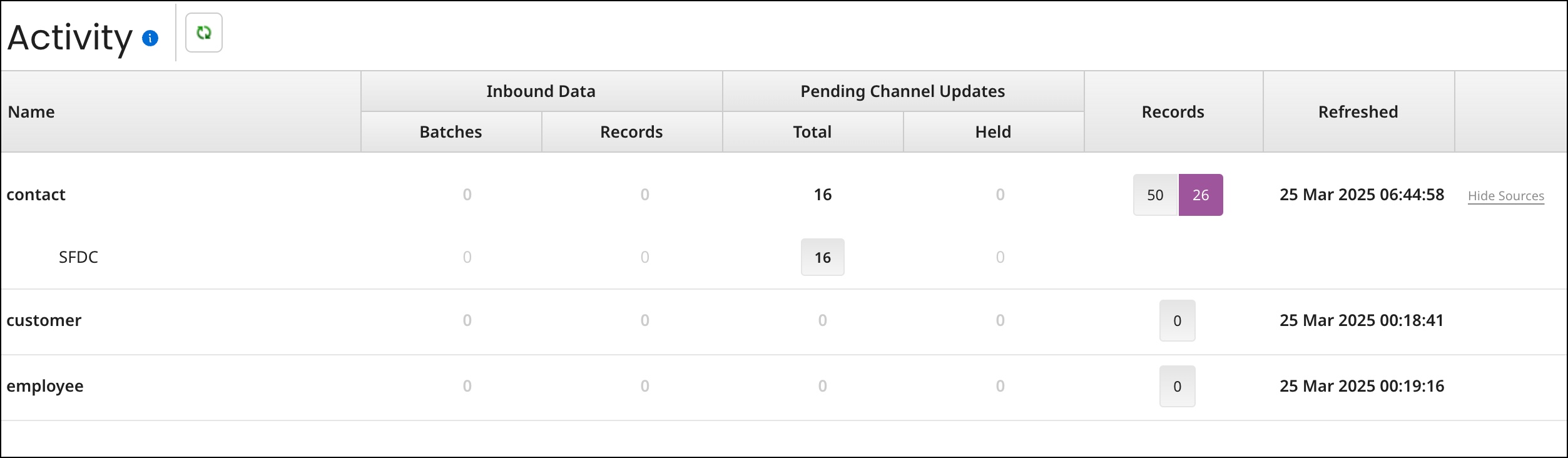Click the 0 records badge for employee
This screenshot has width=1568, height=458.
point(1177,386)
